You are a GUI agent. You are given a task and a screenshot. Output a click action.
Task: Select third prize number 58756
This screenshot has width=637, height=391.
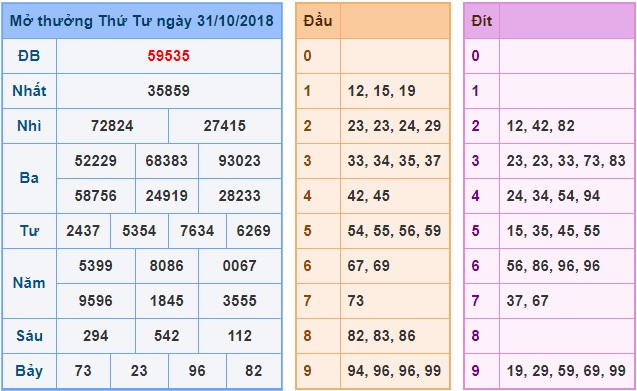pos(95,196)
